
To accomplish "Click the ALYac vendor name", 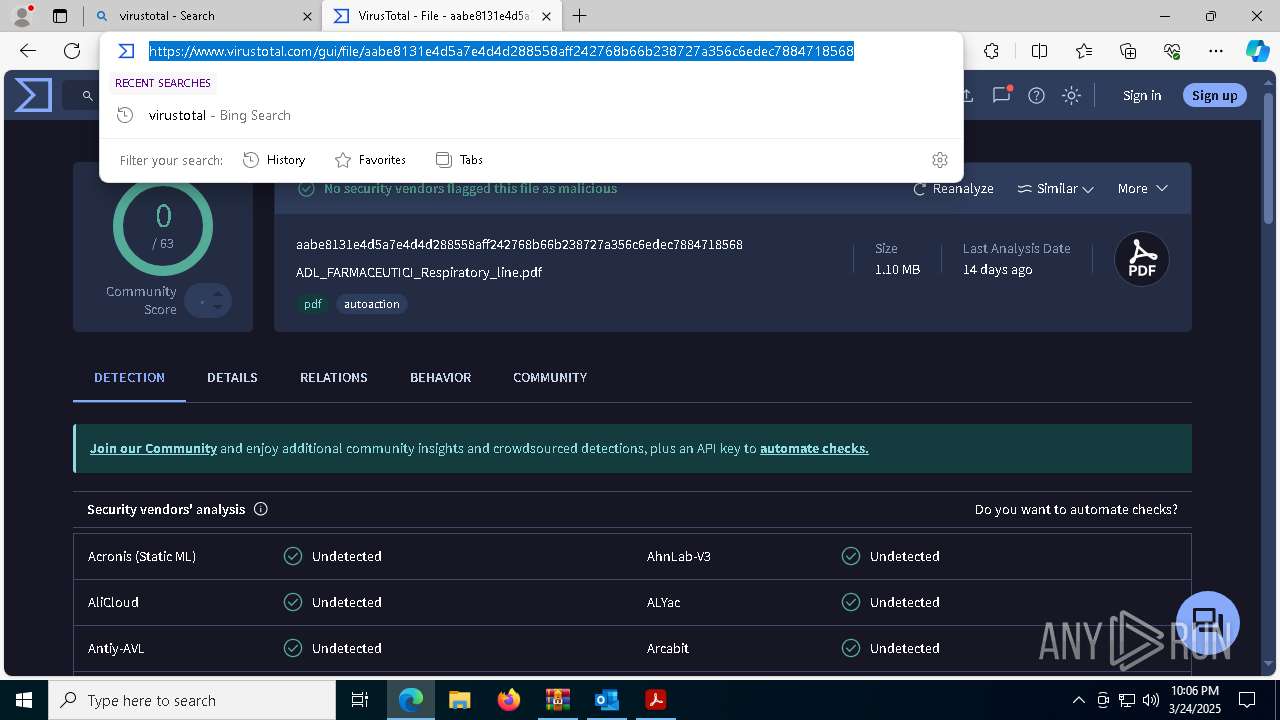I will pos(663,602).
